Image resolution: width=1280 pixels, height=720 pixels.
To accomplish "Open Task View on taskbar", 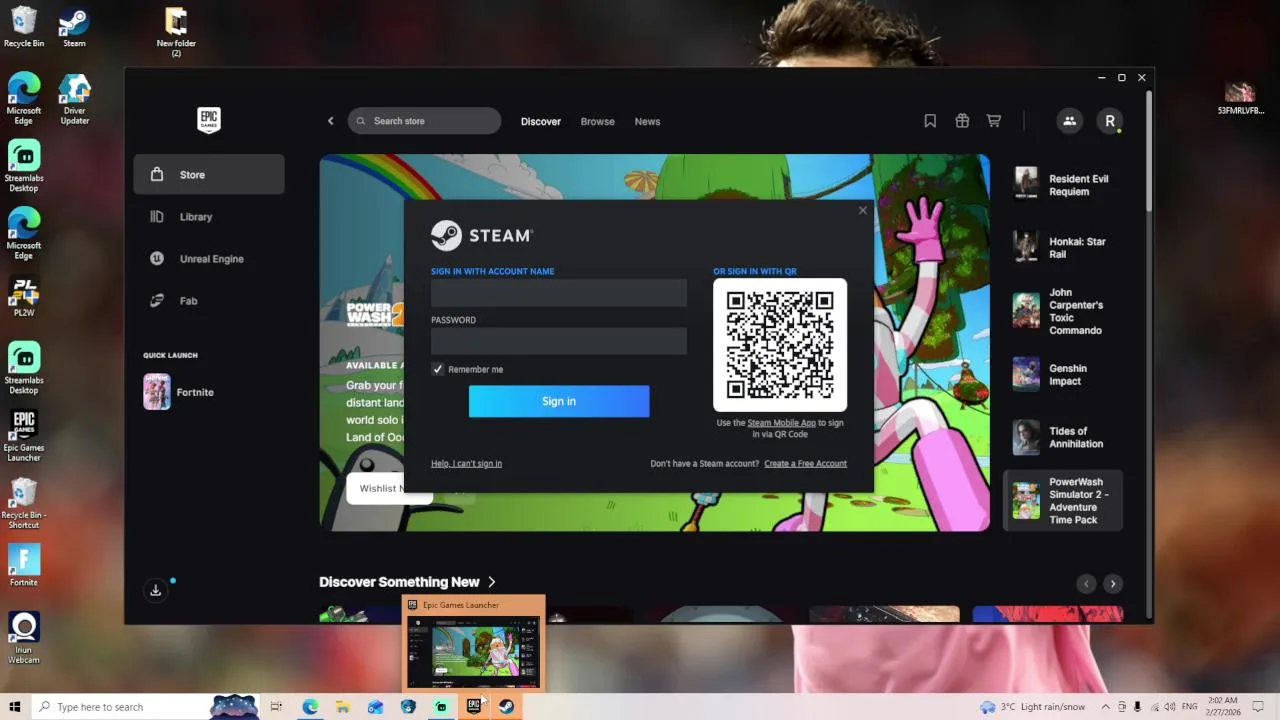I will (276, 707).
